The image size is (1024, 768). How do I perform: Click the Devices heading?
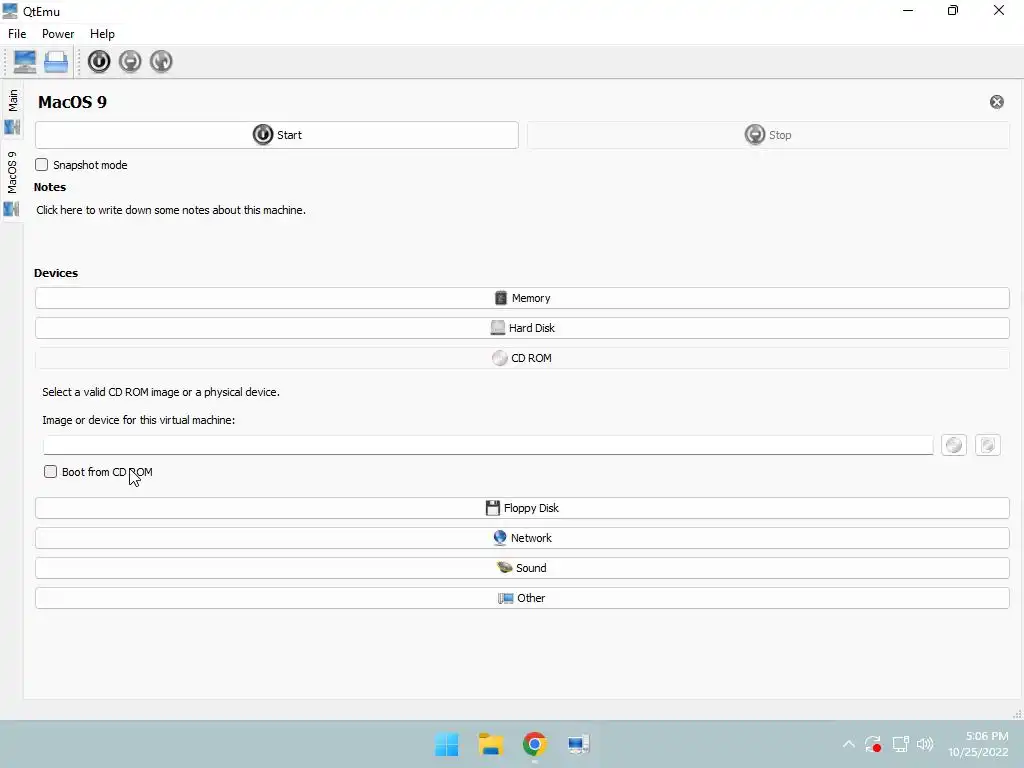56,273
